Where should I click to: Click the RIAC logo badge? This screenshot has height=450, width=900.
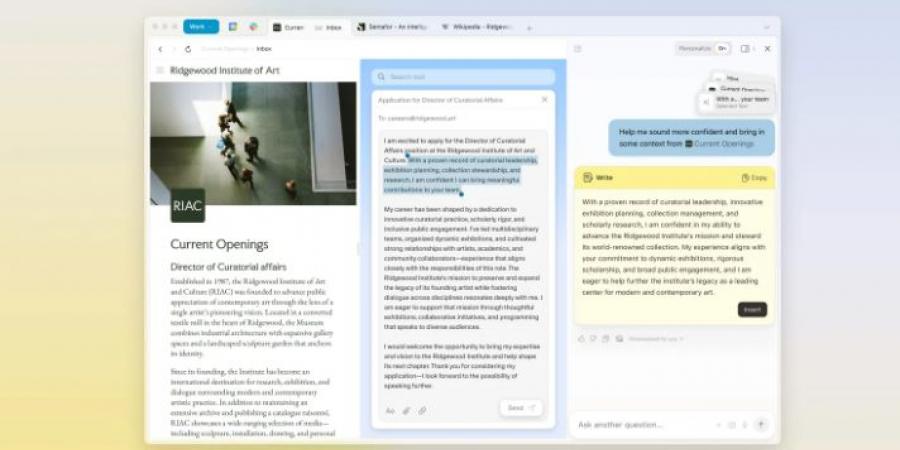(188, 205)
